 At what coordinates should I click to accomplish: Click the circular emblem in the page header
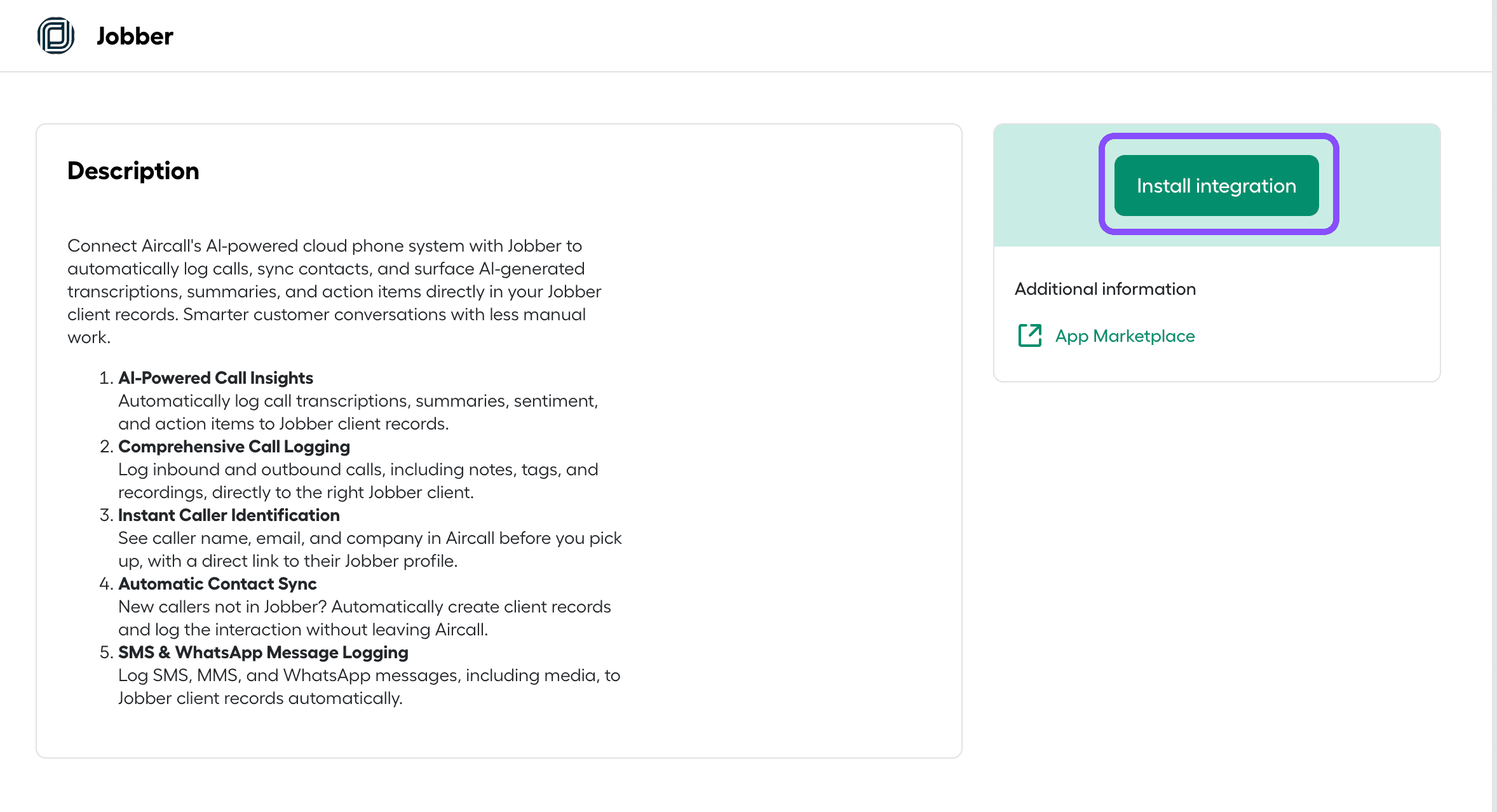(55, 36)
